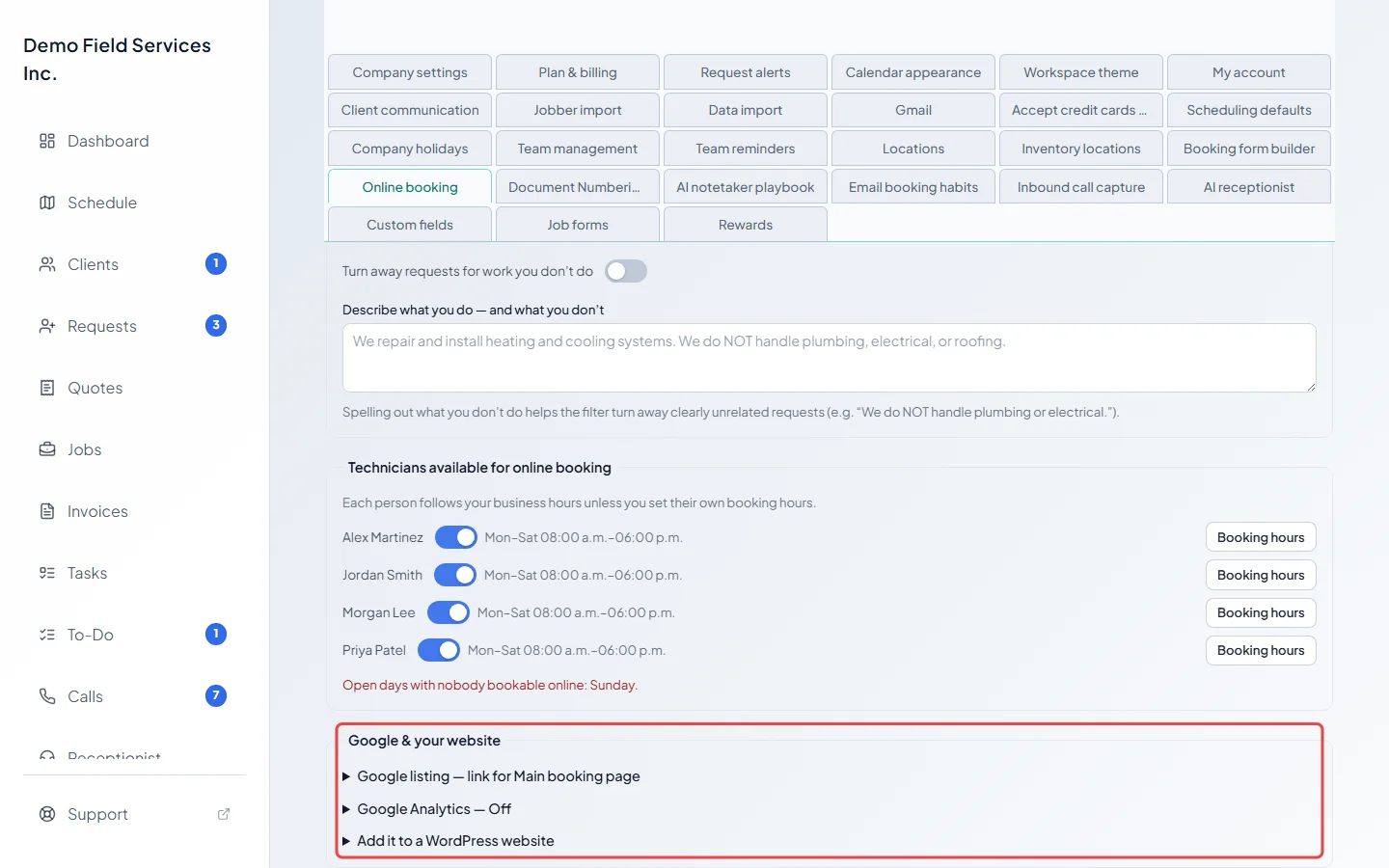The width and height of the screenshot is (1389, 868).
Task: Expand Add it to a WordPress website
Action: [449, 841]
